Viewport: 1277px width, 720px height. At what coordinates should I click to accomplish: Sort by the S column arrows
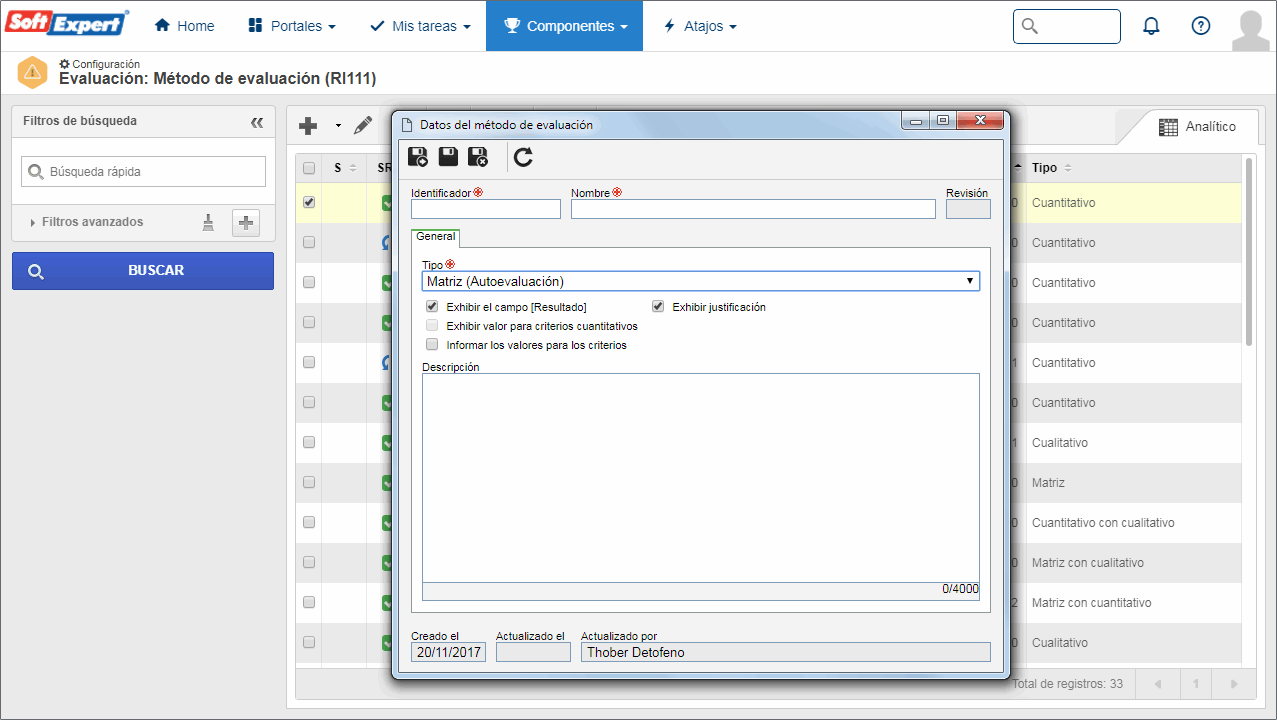tap(353, 168)
